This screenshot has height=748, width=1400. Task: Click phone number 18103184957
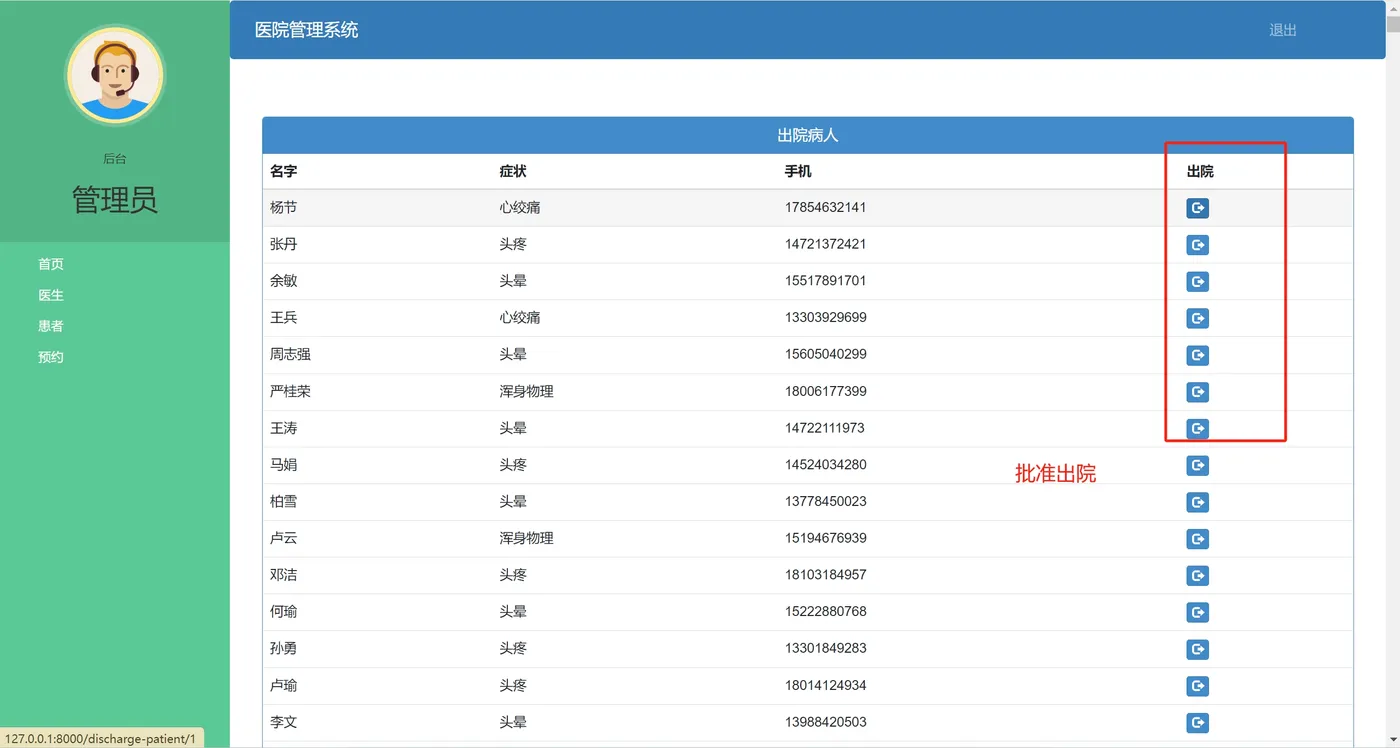pos(826,575)
